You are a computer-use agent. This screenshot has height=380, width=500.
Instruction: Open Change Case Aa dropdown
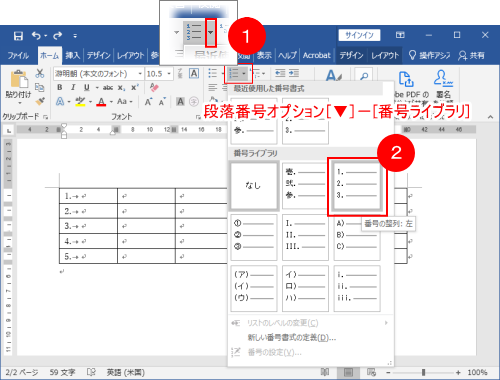click(125, 101)
